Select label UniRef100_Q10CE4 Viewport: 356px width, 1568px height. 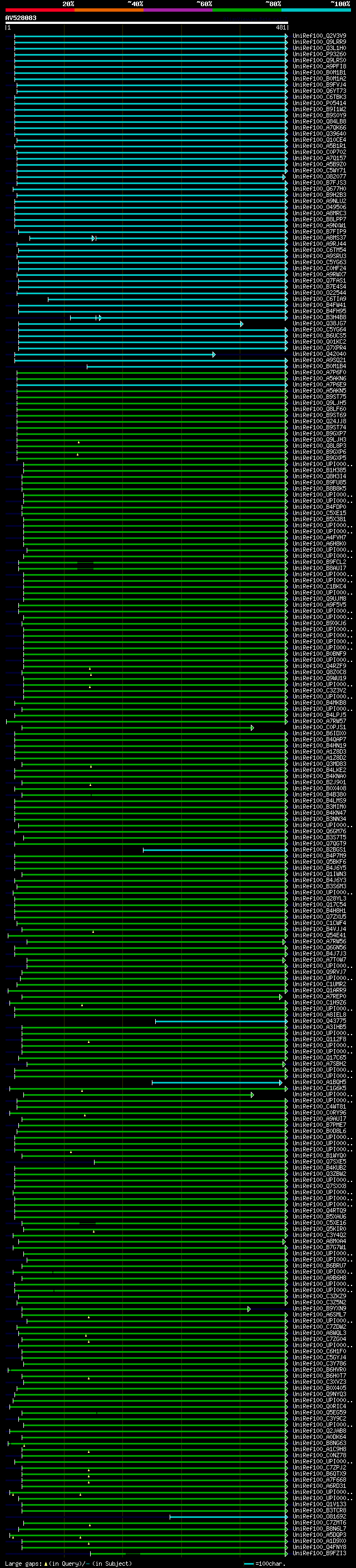(319, 140)
